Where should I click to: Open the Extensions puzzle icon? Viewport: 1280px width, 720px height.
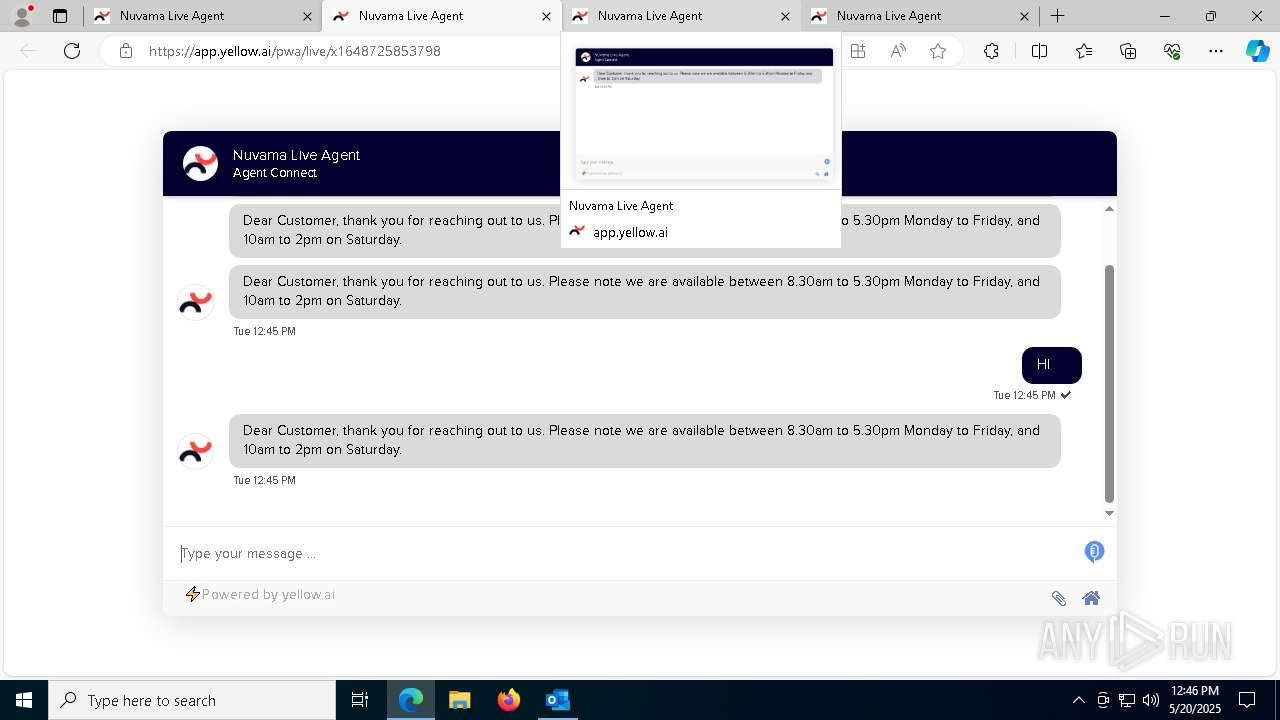point(991,51)
